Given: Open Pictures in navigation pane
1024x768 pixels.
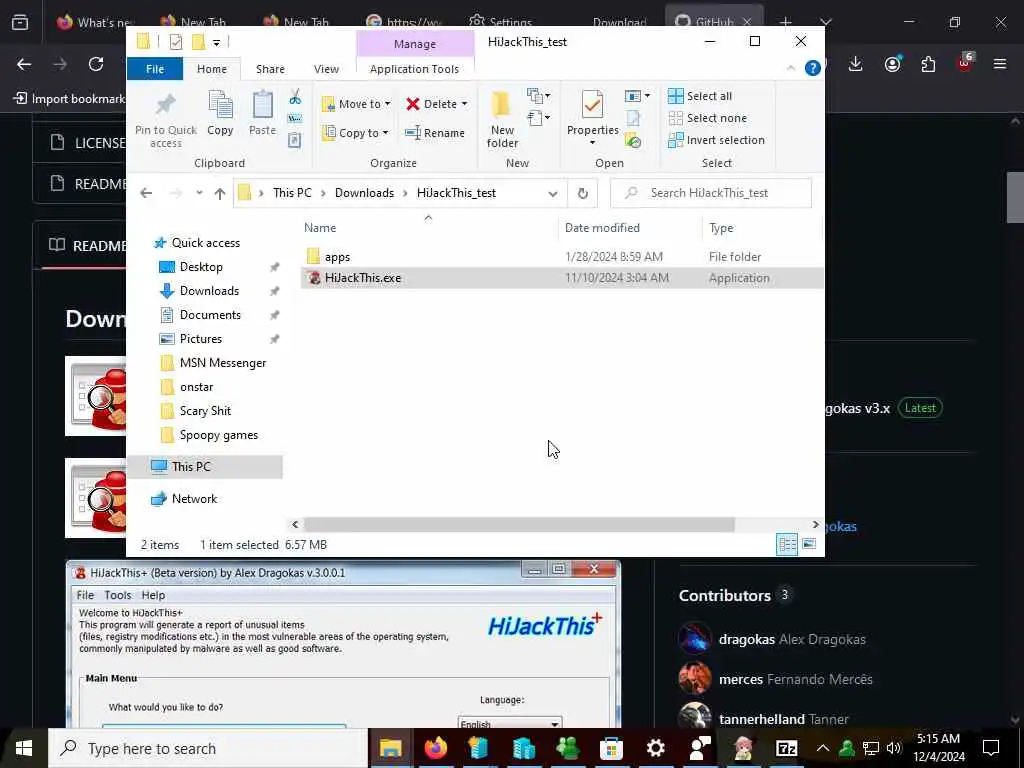Looking at the screenshot, I should click(200, 339).
